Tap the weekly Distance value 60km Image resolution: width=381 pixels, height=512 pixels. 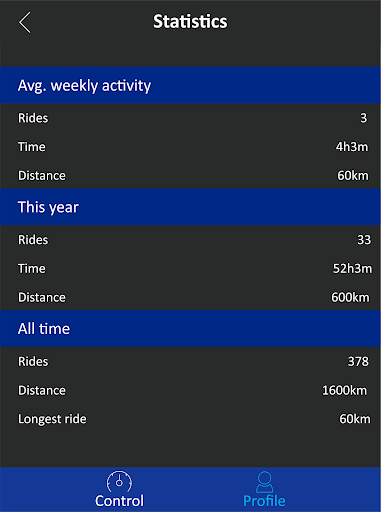[x=353, y=176]
